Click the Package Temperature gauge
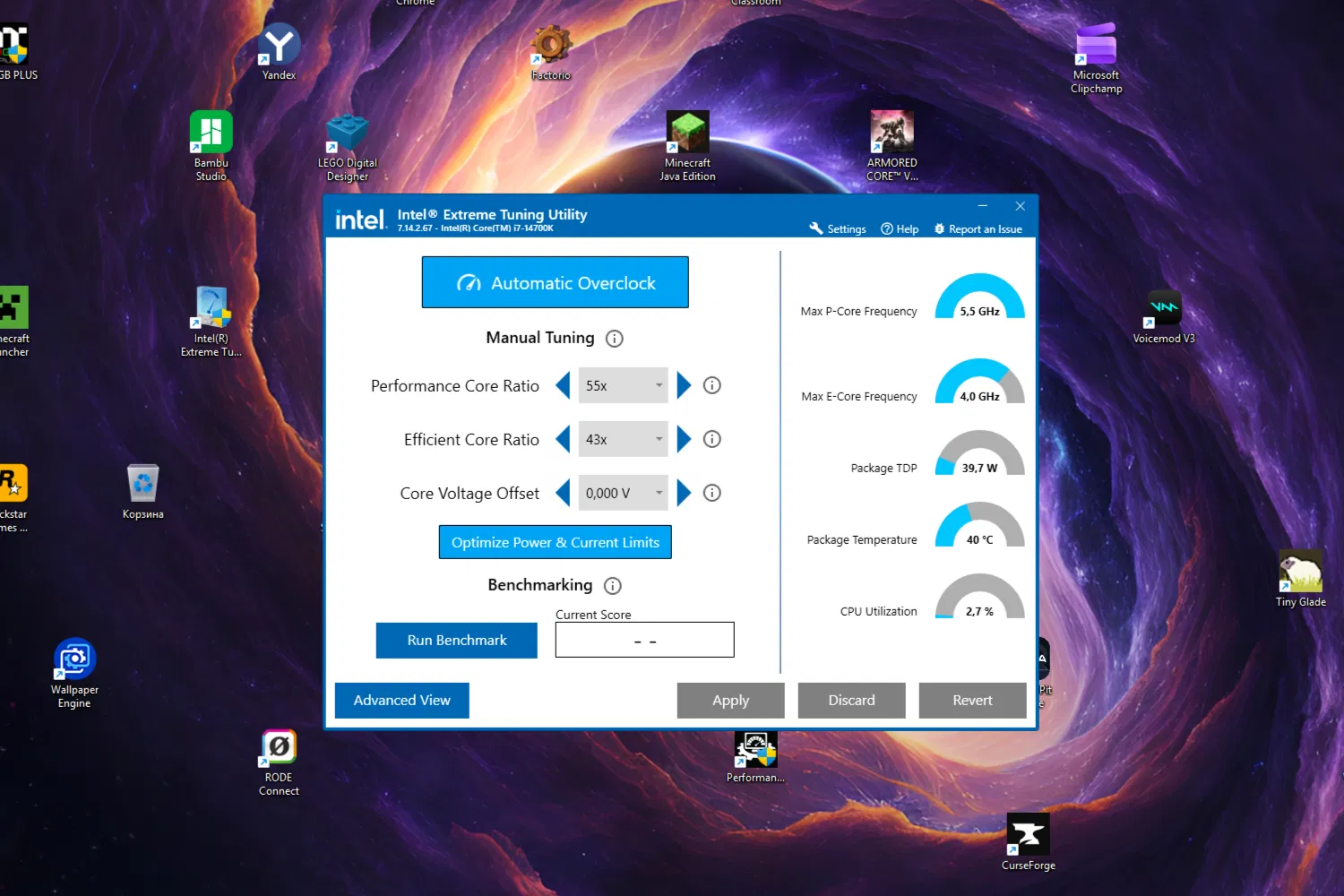Image resolution: width=1344 pixels, height=896 pixels. click(x=979, y=525)
